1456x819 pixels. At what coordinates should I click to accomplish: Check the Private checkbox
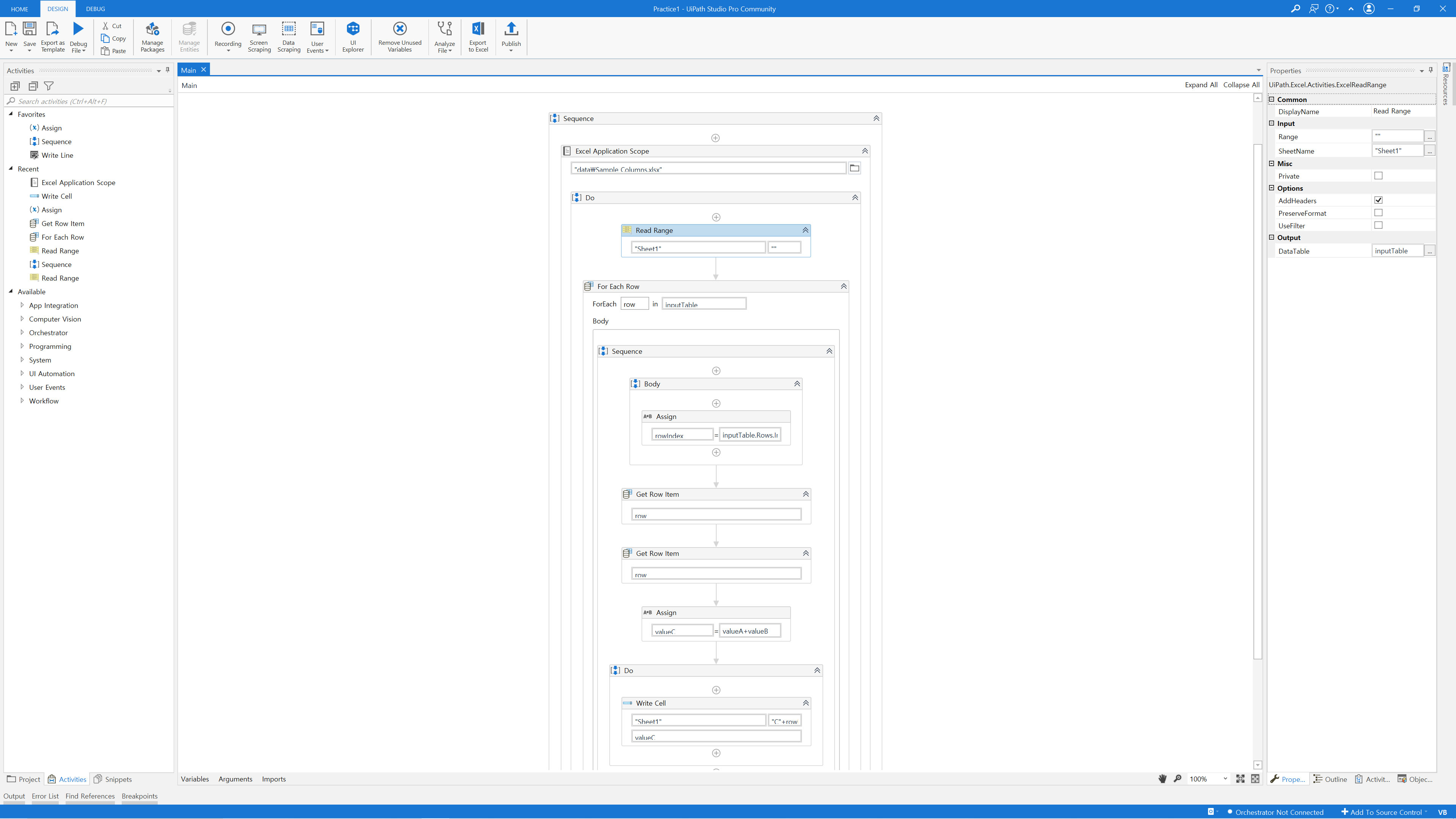tap(1378, 176)
